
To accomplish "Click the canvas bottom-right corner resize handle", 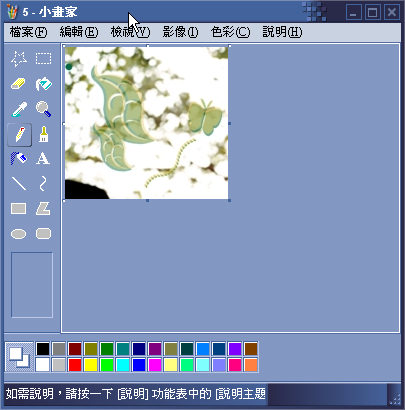I will pyautogui.click(x=229, y=200).
